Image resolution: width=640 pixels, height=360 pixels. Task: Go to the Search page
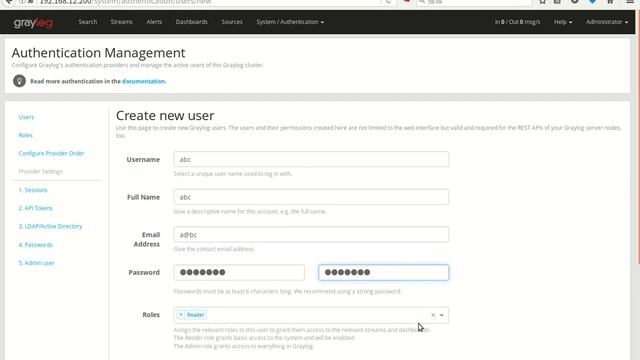pos(88,22)
